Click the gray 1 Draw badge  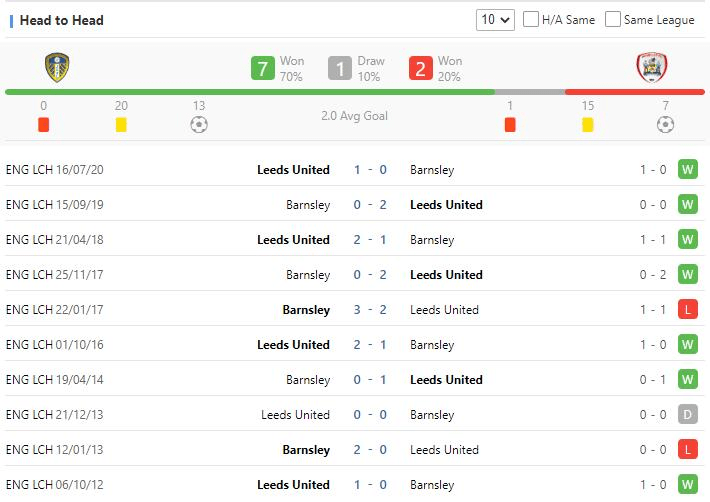pyautogui.click(x=340, y=68)
